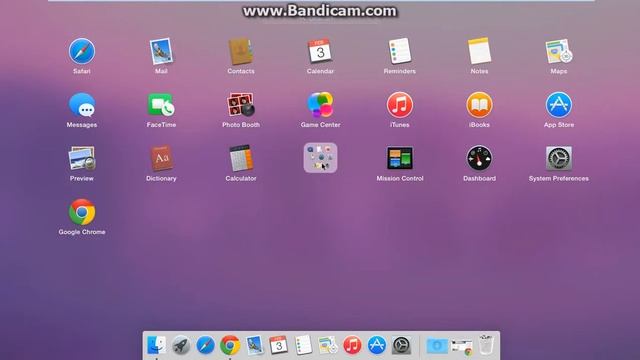
Task: Open the iBooks app
Action: pos(479,105)
